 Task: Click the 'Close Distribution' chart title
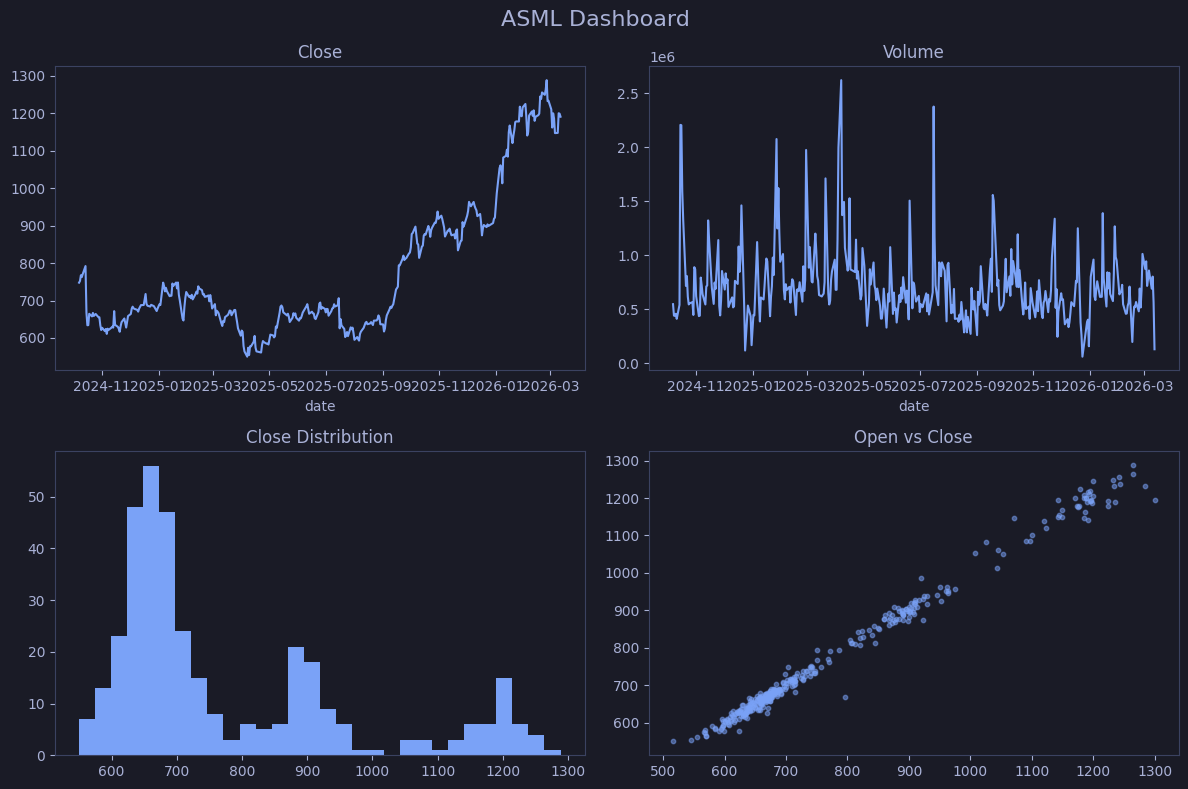pyautogui.click(x=320, y=437)
